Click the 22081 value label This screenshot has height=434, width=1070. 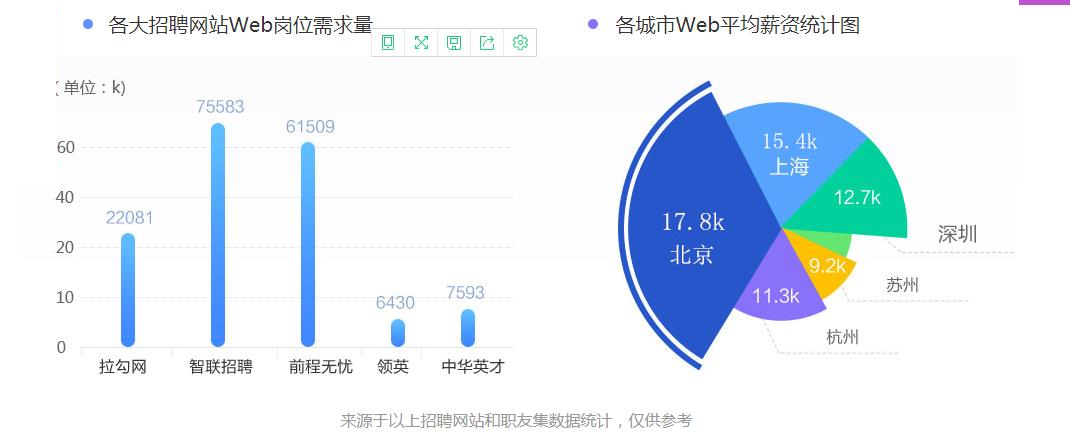click(129, 218)
